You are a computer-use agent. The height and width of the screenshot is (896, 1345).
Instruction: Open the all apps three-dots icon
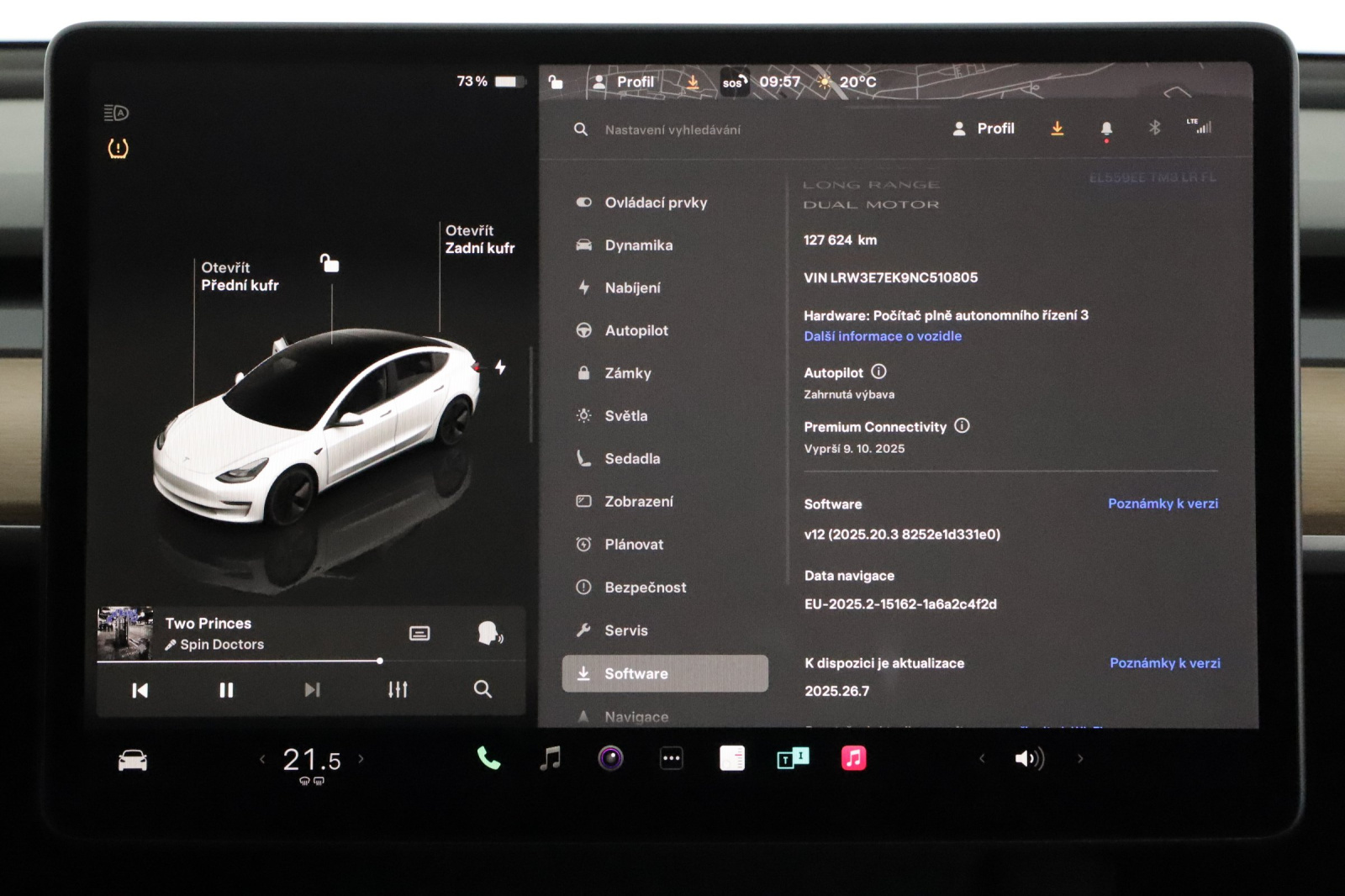671,759
